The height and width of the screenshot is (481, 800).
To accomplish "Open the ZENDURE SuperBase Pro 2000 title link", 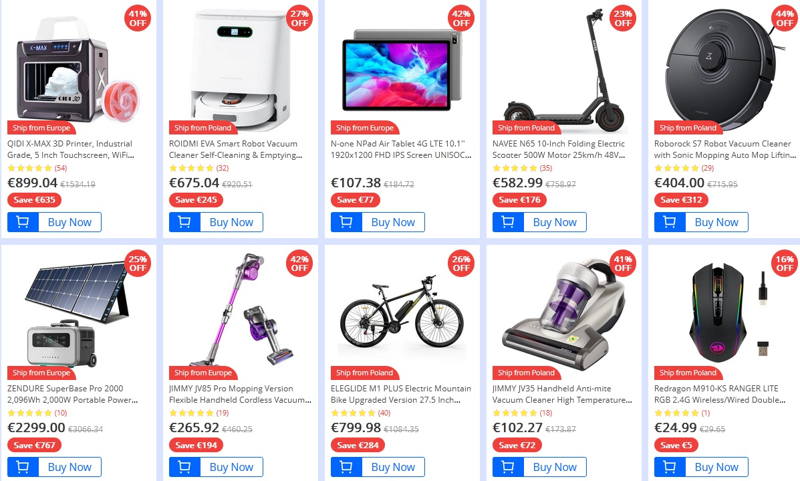I will [72, 394].
